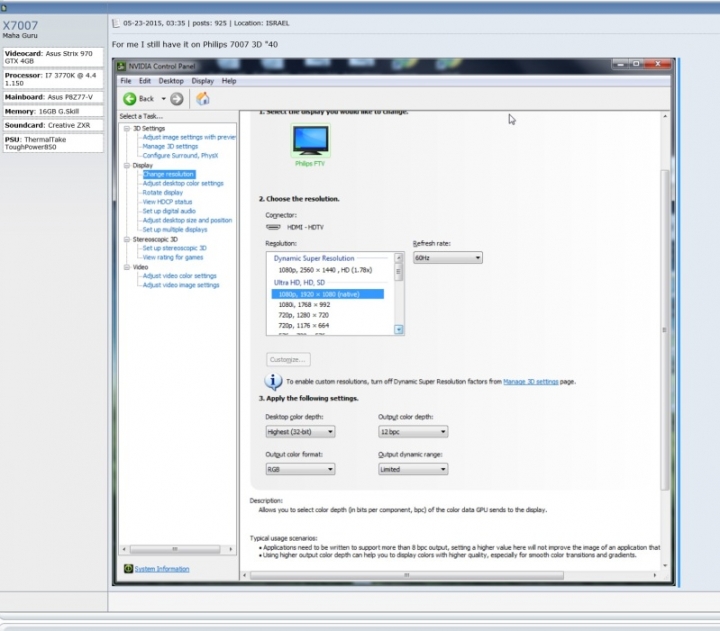This screenshot has width=720, height=631.
Task: Open the Display menu
Action: coord(202,81)
